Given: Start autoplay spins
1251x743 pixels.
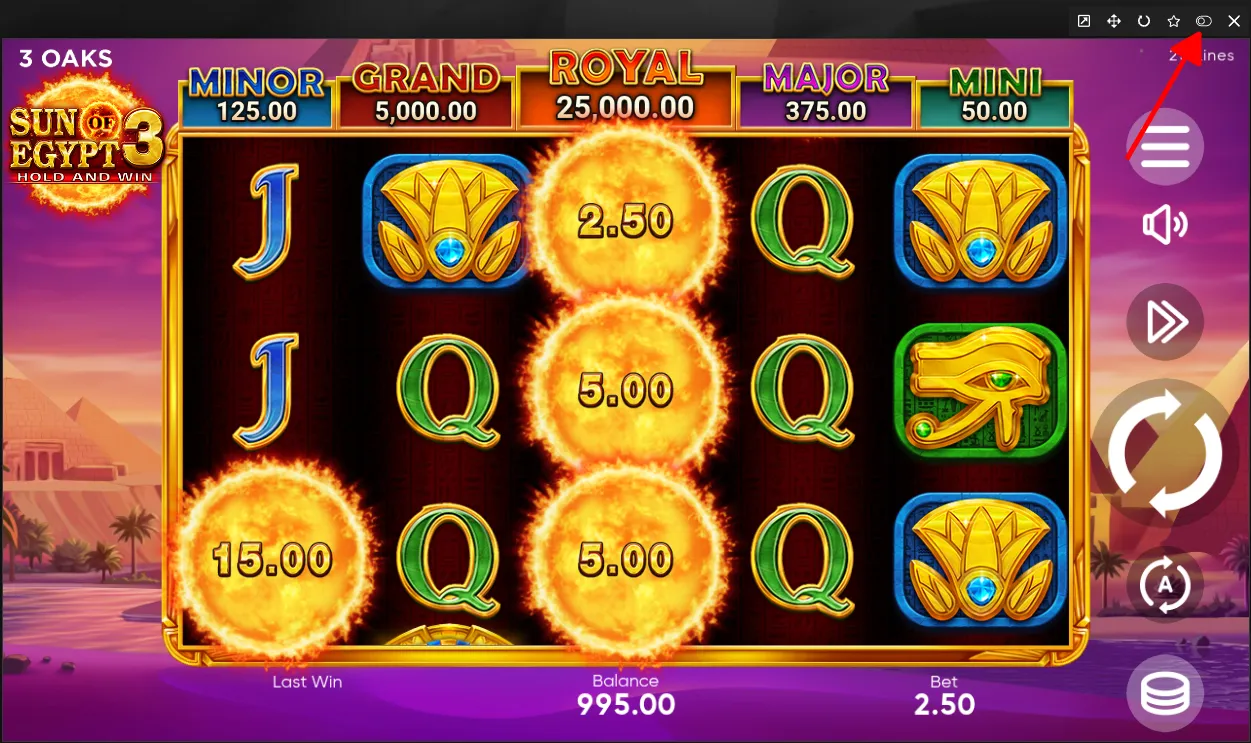Looking at the screenshot, I should (1165, 585).
